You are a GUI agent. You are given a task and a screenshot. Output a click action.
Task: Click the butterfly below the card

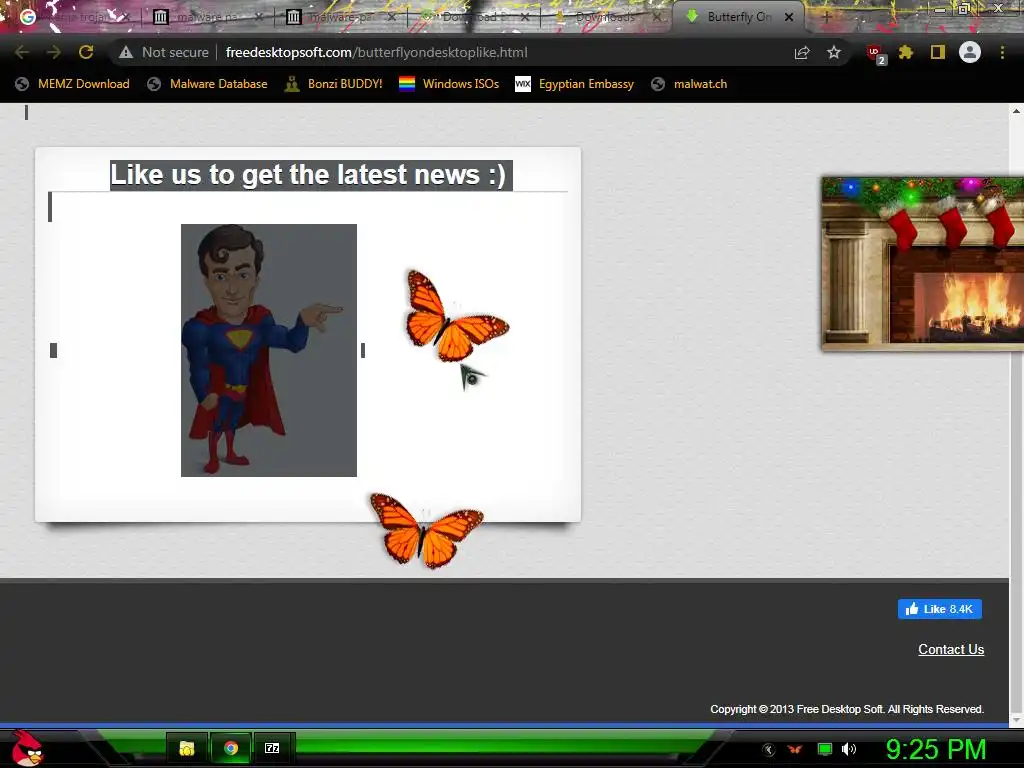tap(426, 530)
